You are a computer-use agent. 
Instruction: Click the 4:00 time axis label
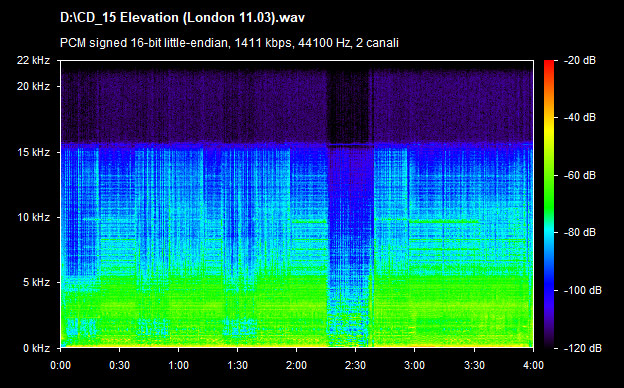533,365
